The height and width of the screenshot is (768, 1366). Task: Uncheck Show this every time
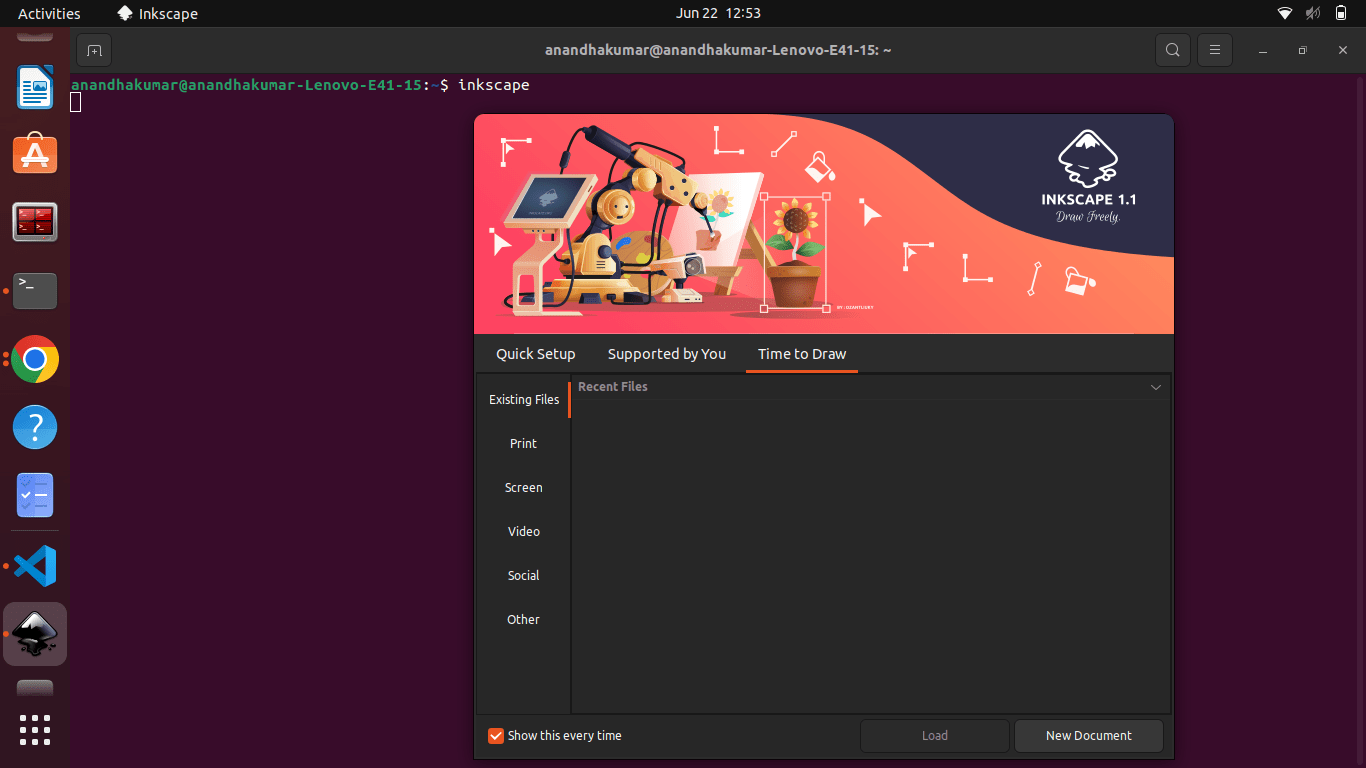(496, 736)
